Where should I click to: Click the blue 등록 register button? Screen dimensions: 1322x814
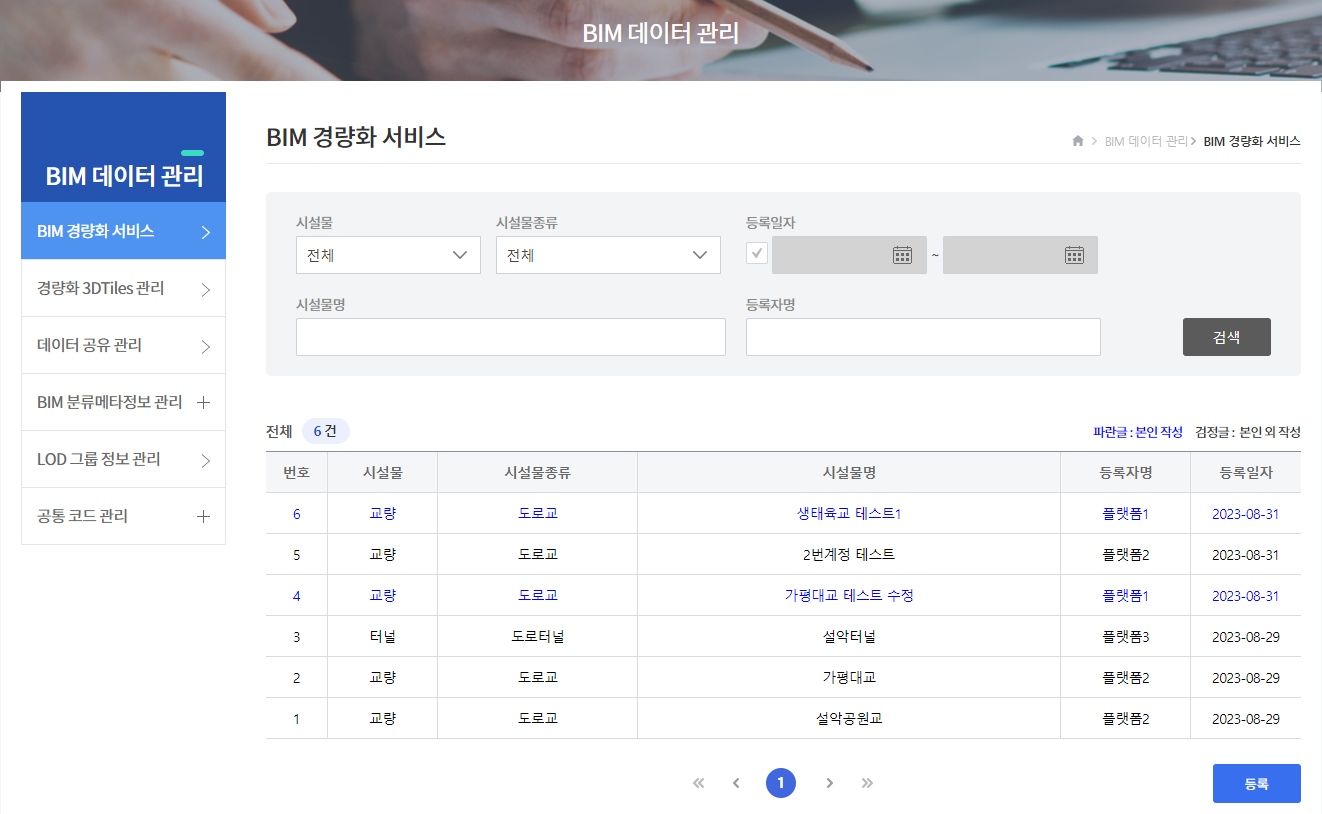pos(1256,784)
